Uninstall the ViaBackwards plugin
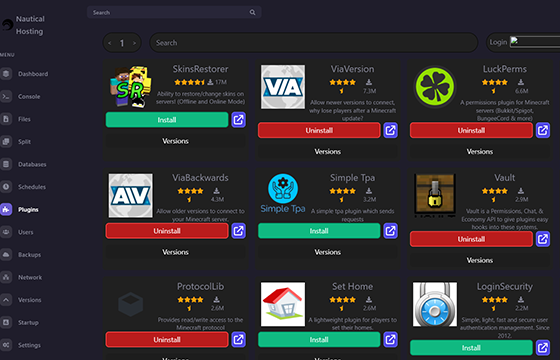Screen dimensions: 560x360 coord(167,231)
